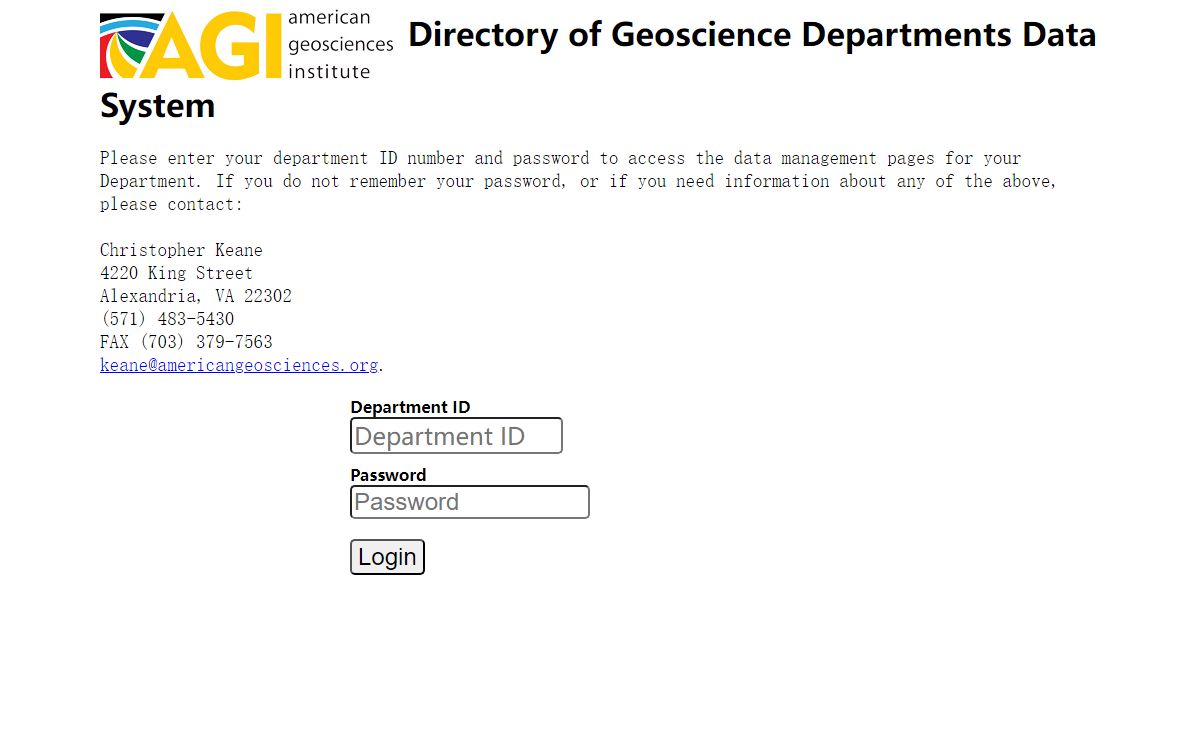Open the keane@americangeosciences.org email link

(x=239, y=365)
